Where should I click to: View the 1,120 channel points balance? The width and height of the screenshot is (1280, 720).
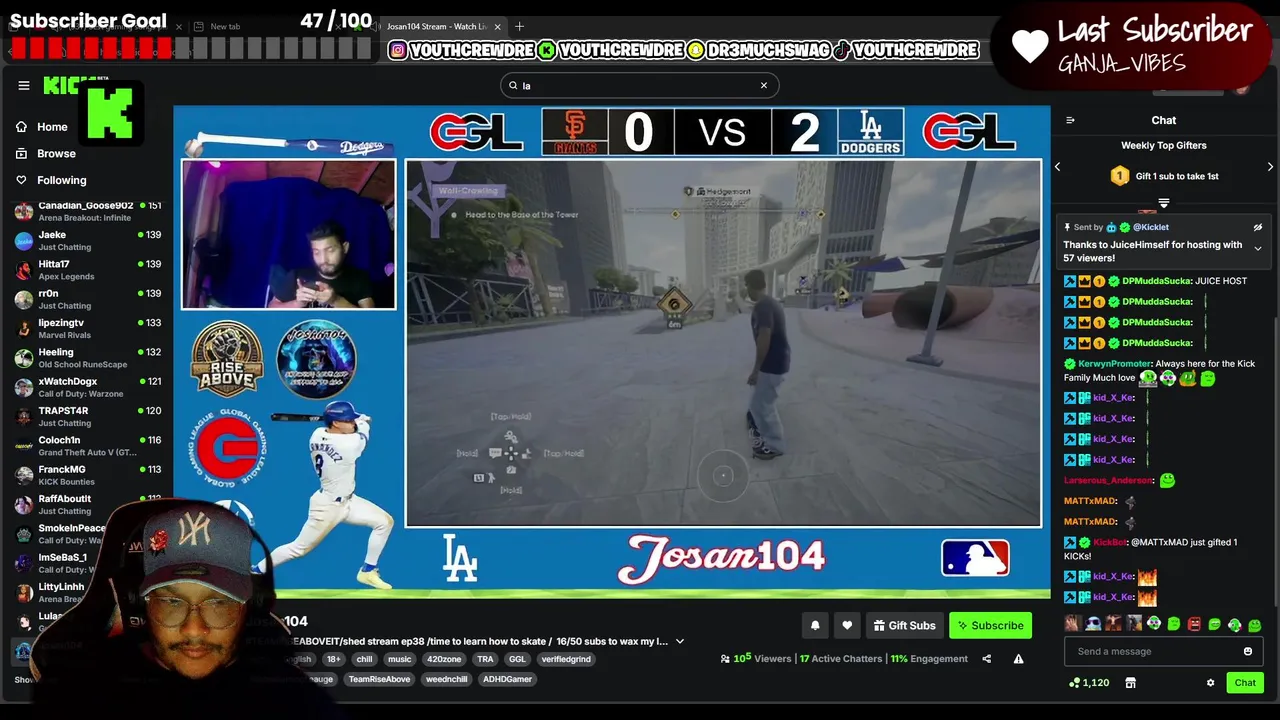click(x=1089, y=683)
